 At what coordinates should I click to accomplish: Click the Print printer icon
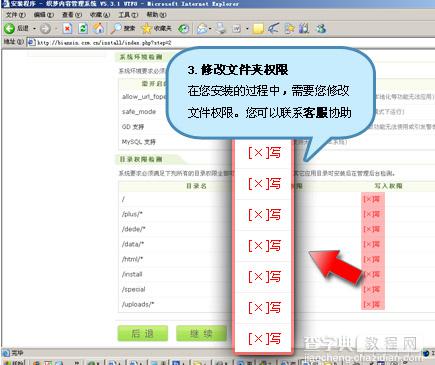pos(220,29)
